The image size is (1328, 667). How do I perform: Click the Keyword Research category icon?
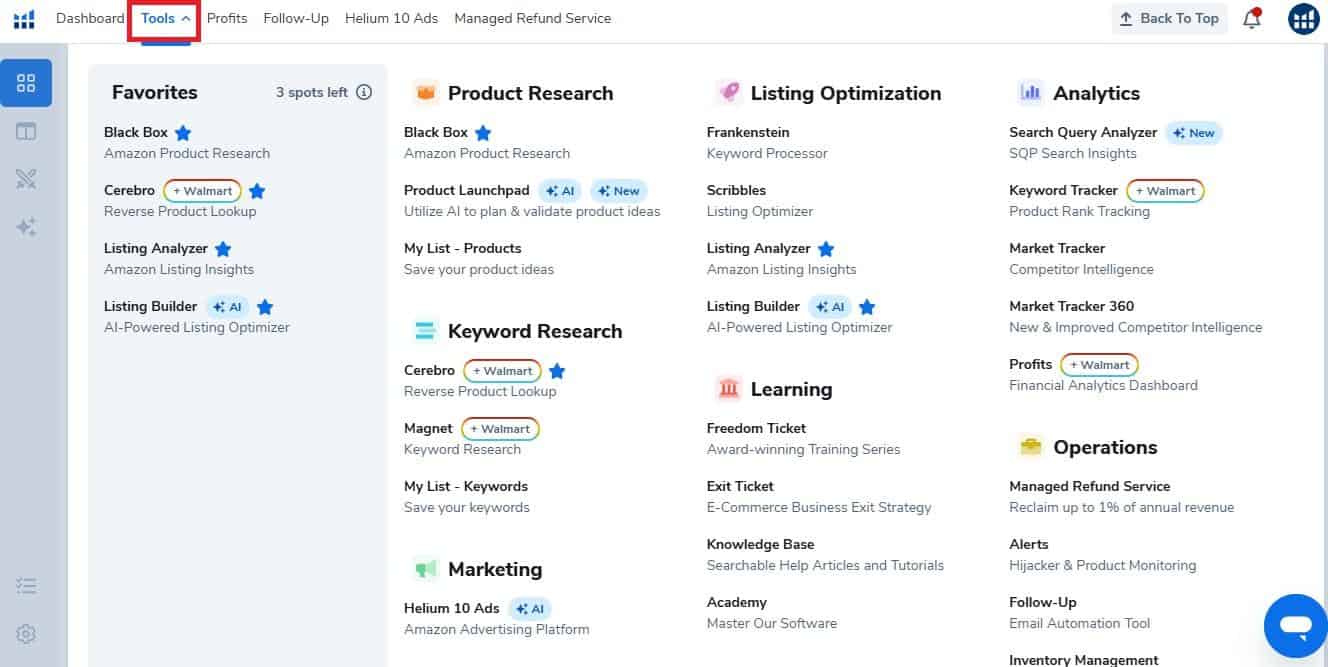point(426,331)
